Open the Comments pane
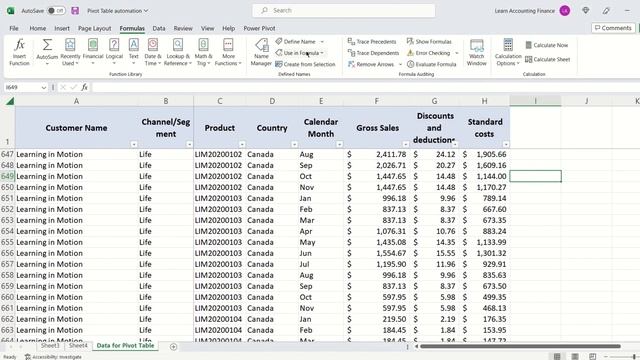This screenshot has width=640, height=360. (x=613, y=28)
